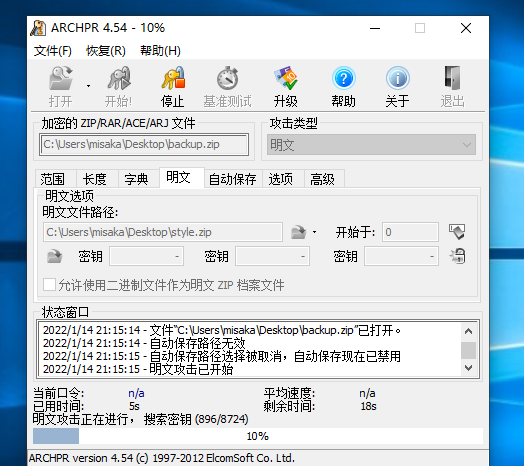Click log line 明文攻击已开始

(138, 369)
